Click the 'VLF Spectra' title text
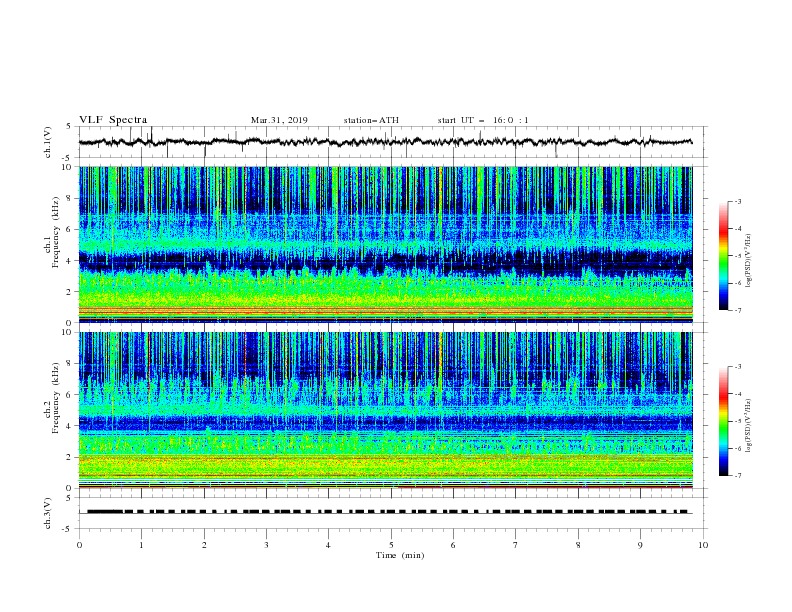The width and height of the screenshot is (792, 612). 113,120
